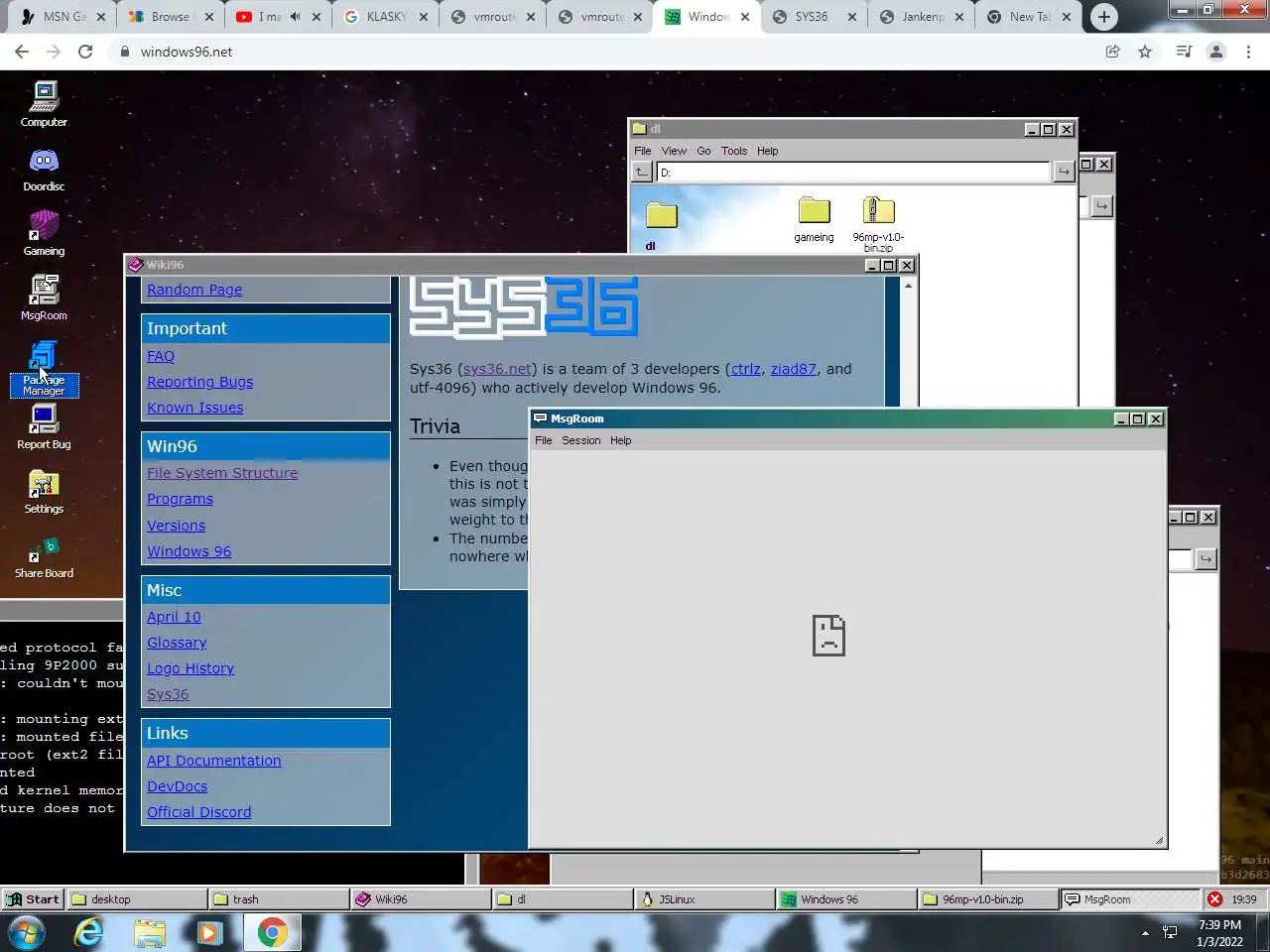Click the dl window address bar field
This screenshot has width=1270, height=952.
pyautogui.click(x=853, y=172)
